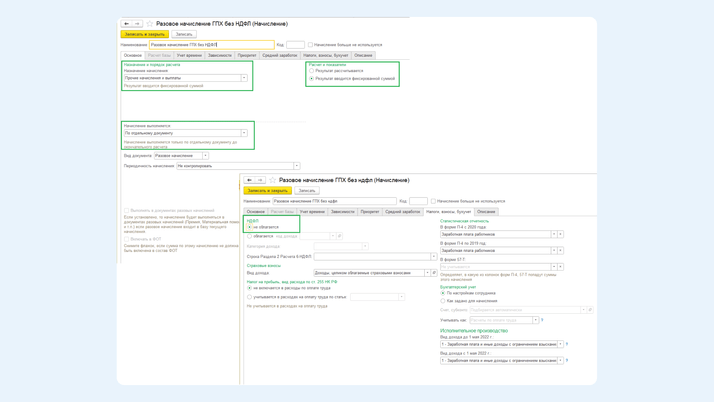Open the Назначение начисления dropdown
The image size is (714, 402).
[x=243, y=78]
